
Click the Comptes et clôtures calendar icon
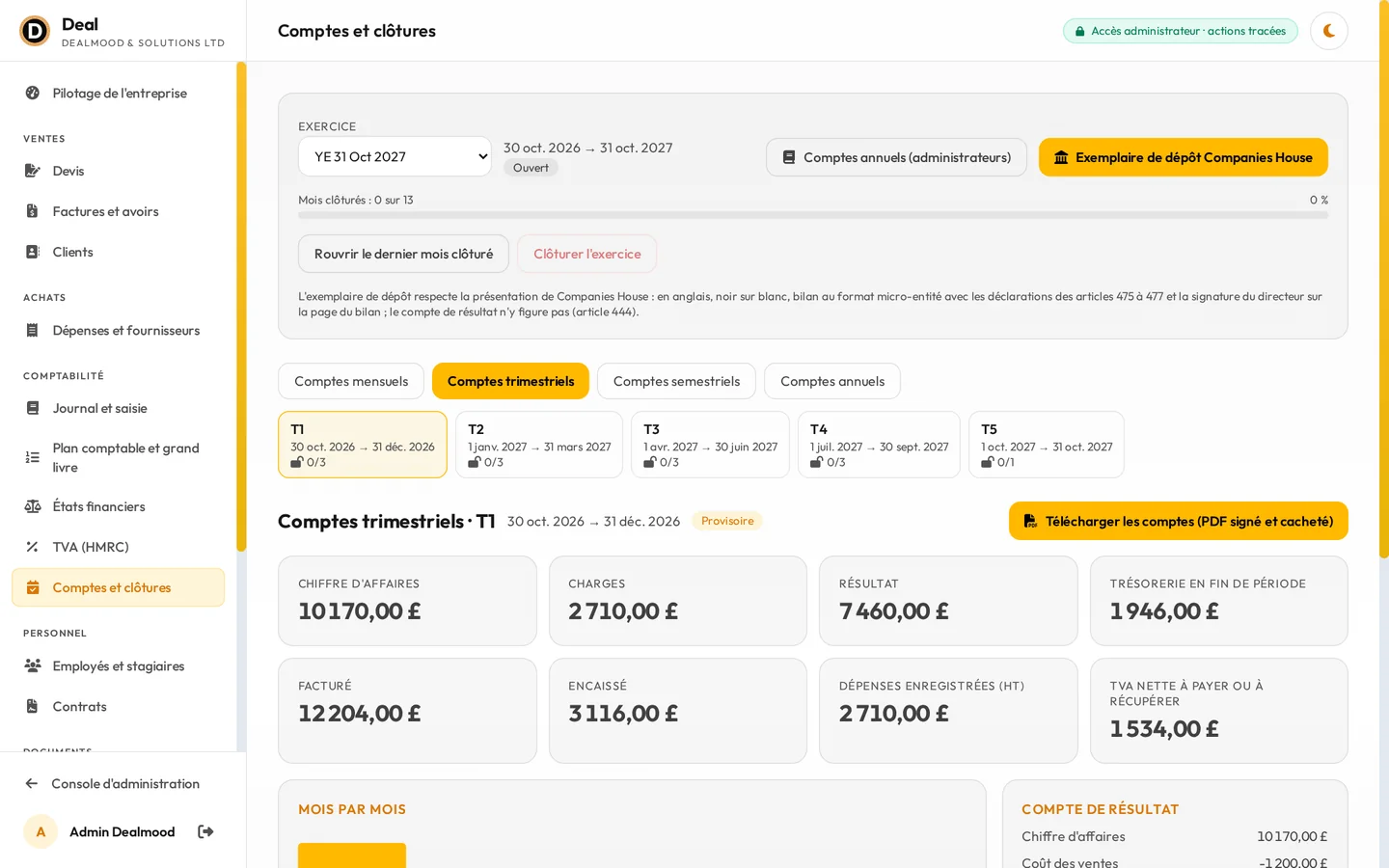click(x=33, y=587)
